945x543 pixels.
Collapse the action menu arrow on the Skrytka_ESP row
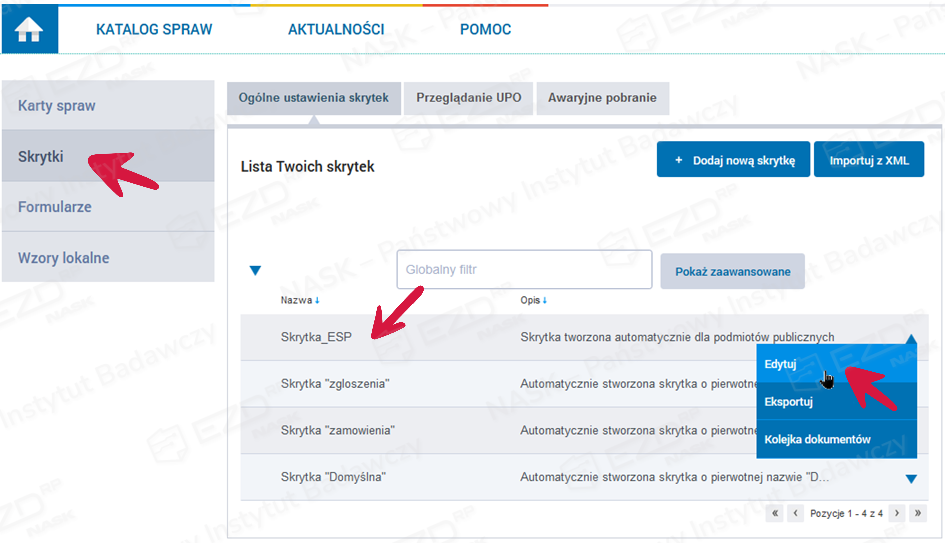(910, 340)
